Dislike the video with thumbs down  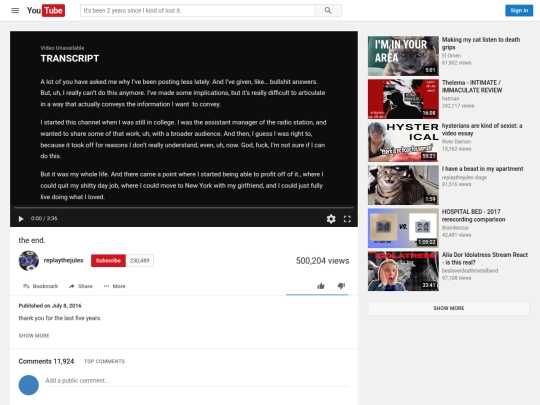pyautogui.click(x=341, y=286)
